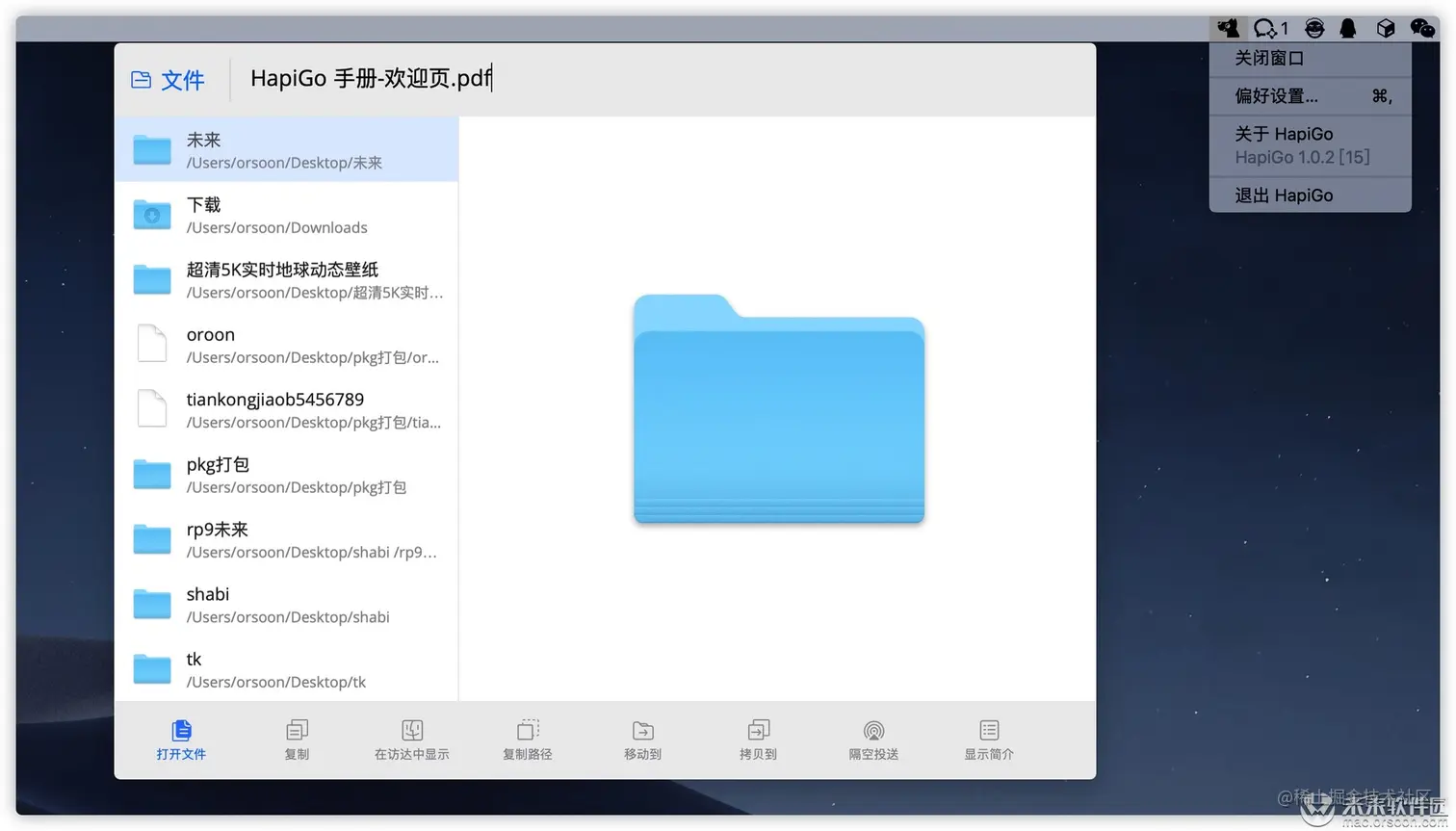
Task: Click the 隔空投送 (AirDrop) action icon
Action: point(873,730)
